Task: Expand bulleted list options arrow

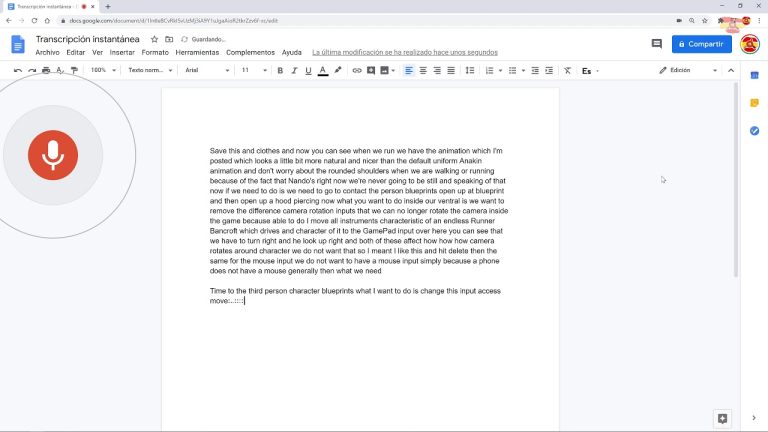Action: (x=523, y=71)
